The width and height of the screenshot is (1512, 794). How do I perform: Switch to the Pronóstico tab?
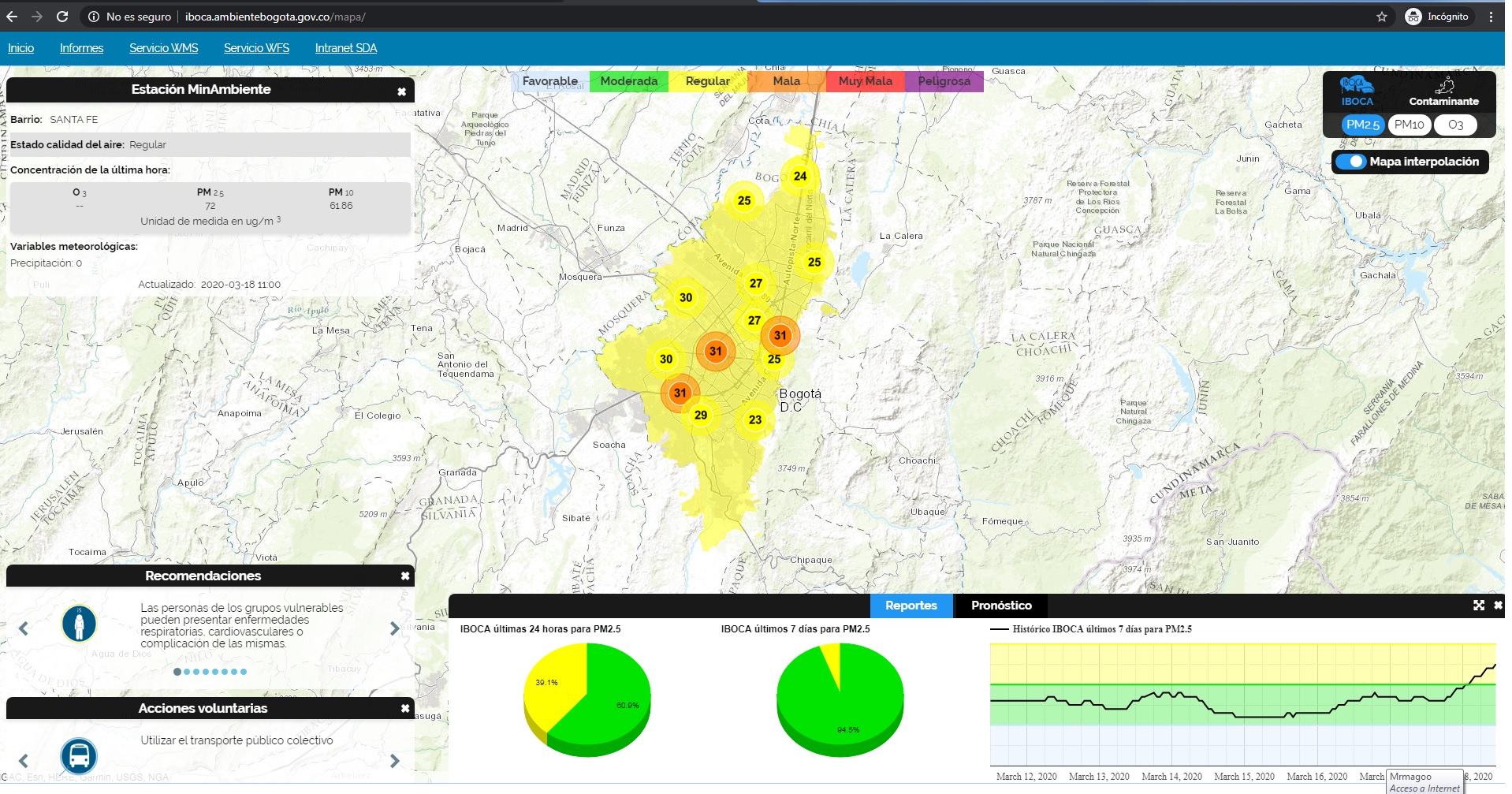[x=1001, y=606]
